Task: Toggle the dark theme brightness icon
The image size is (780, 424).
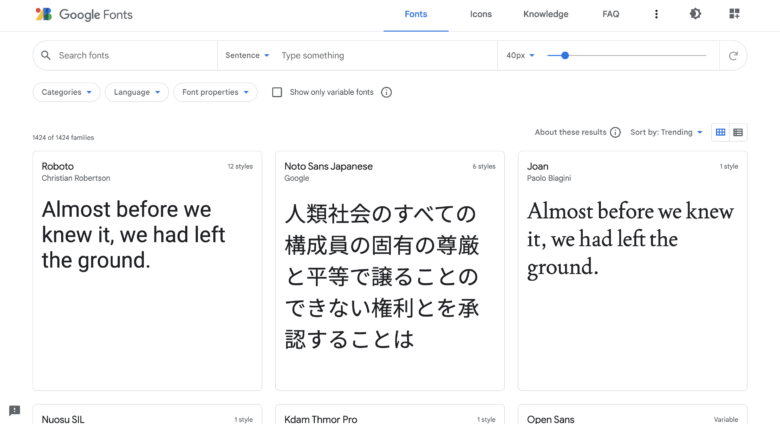Action: pos(695,14)
